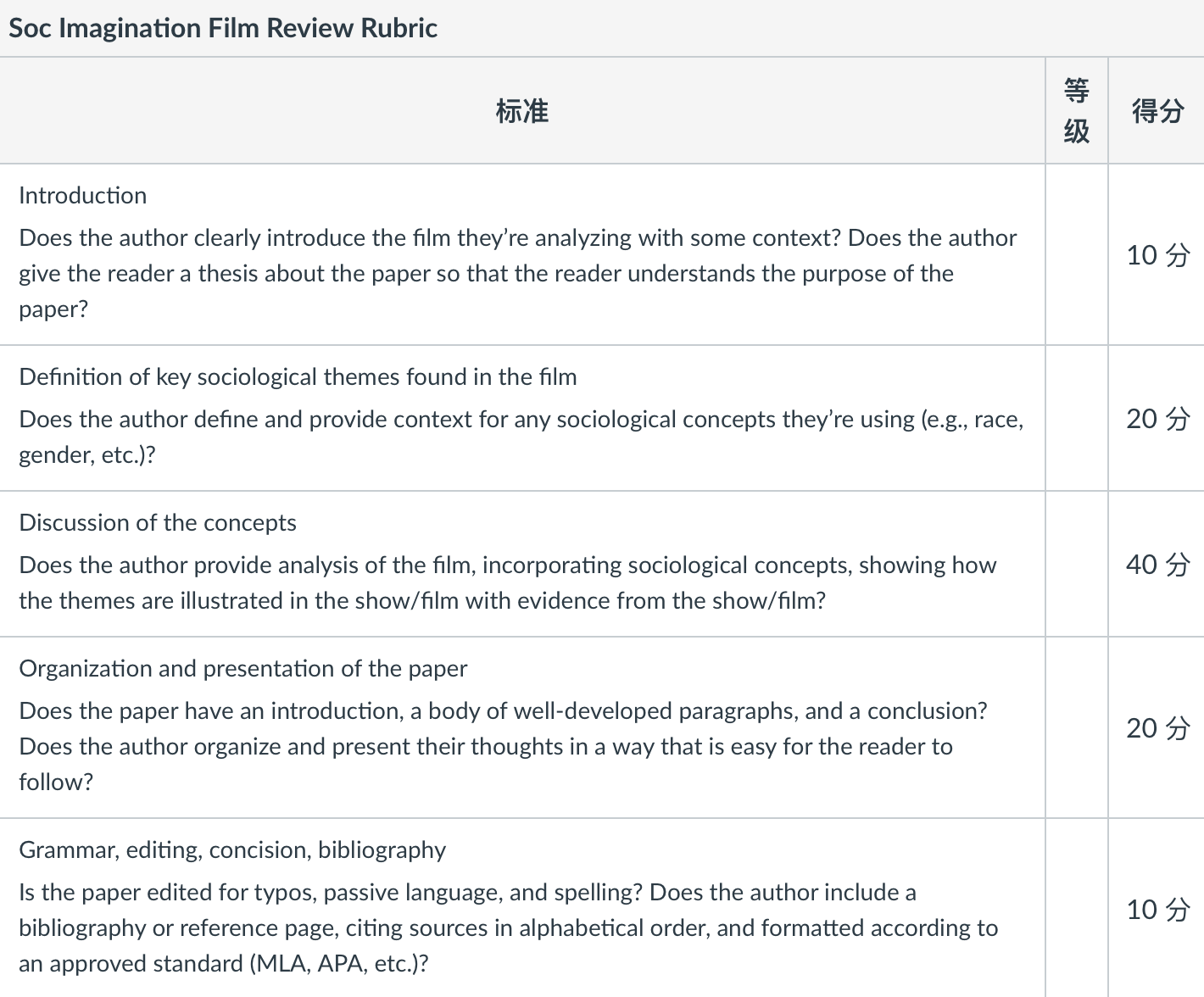Click the Introduction criterion title
1204x997 pixels.
click(83, 195)
